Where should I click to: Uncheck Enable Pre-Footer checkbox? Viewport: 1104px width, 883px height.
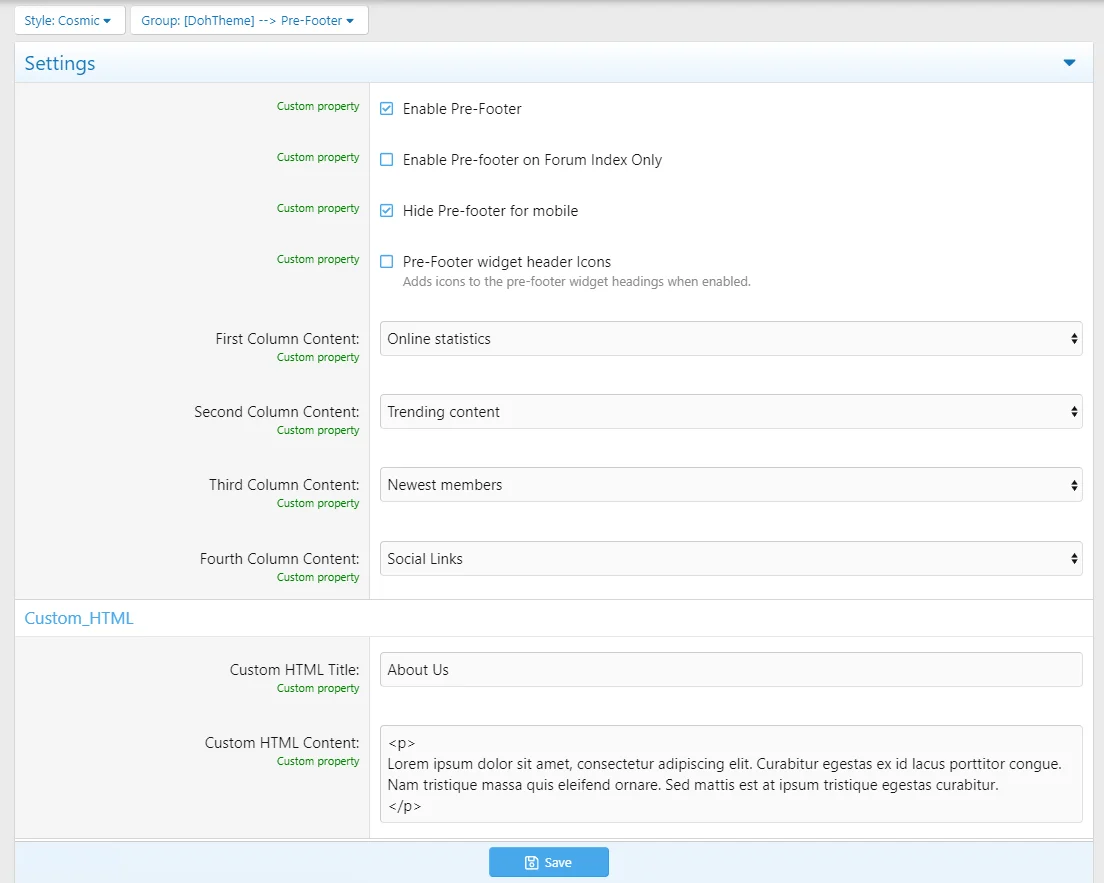tap(387, 109)
